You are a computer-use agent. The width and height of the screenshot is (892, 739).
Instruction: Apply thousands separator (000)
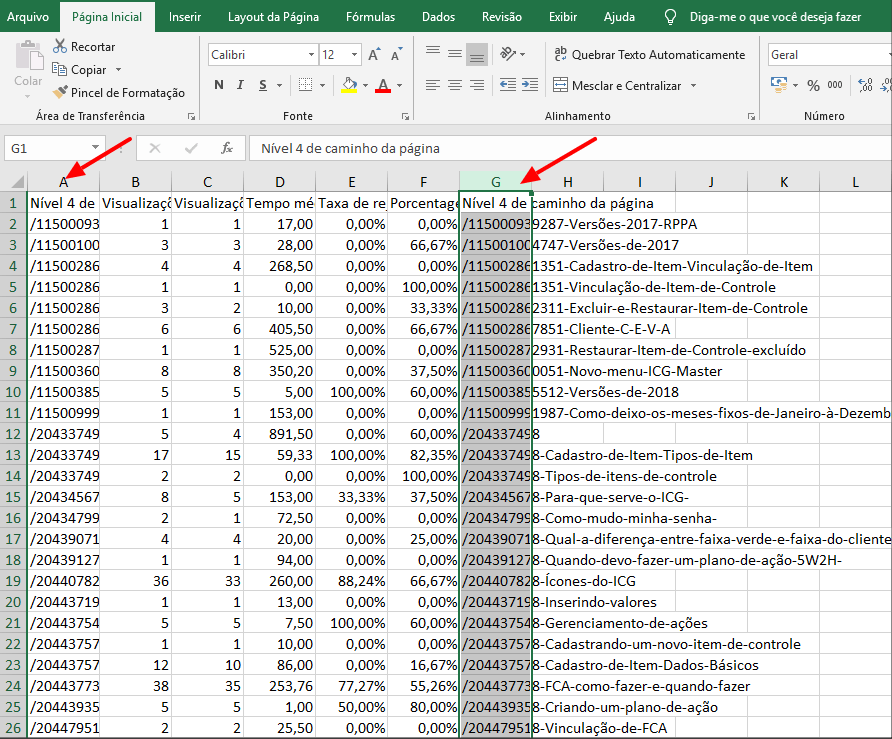click(835, 85)
